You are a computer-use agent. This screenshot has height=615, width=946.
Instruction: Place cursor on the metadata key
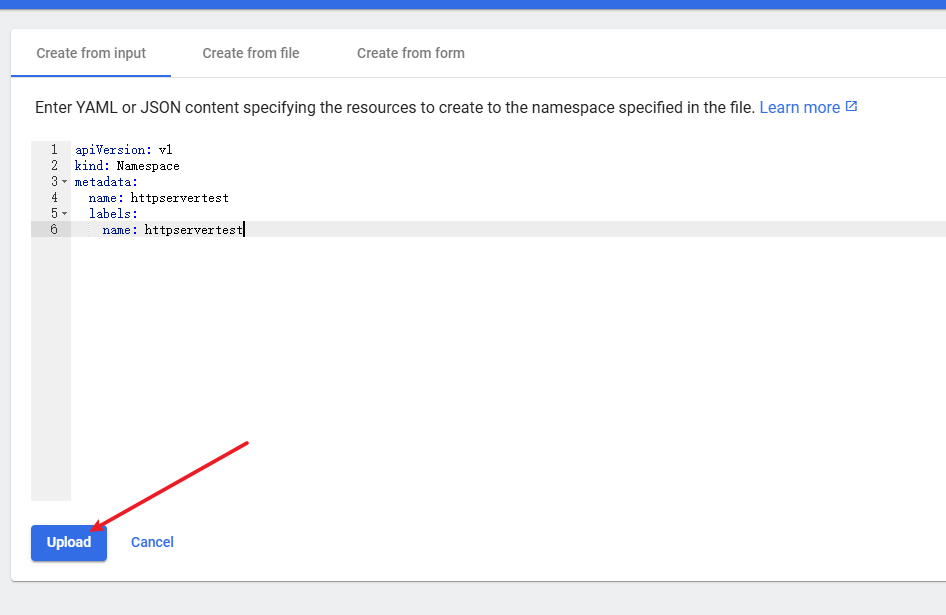(104, 182)
